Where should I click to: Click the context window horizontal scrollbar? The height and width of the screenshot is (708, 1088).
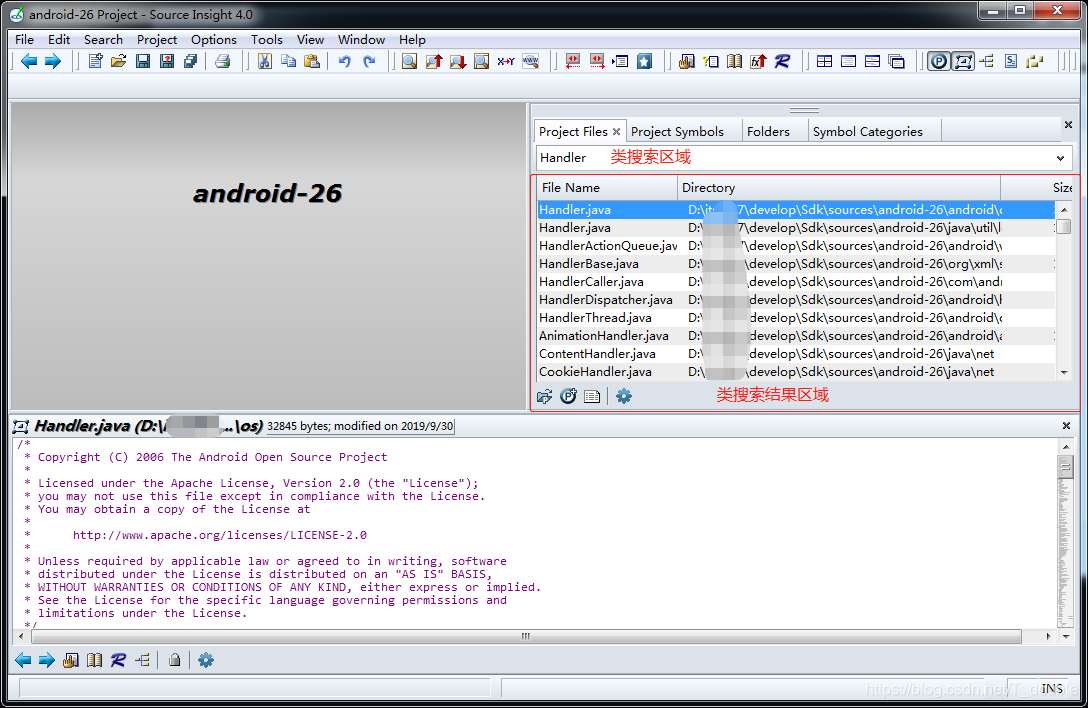525,636
